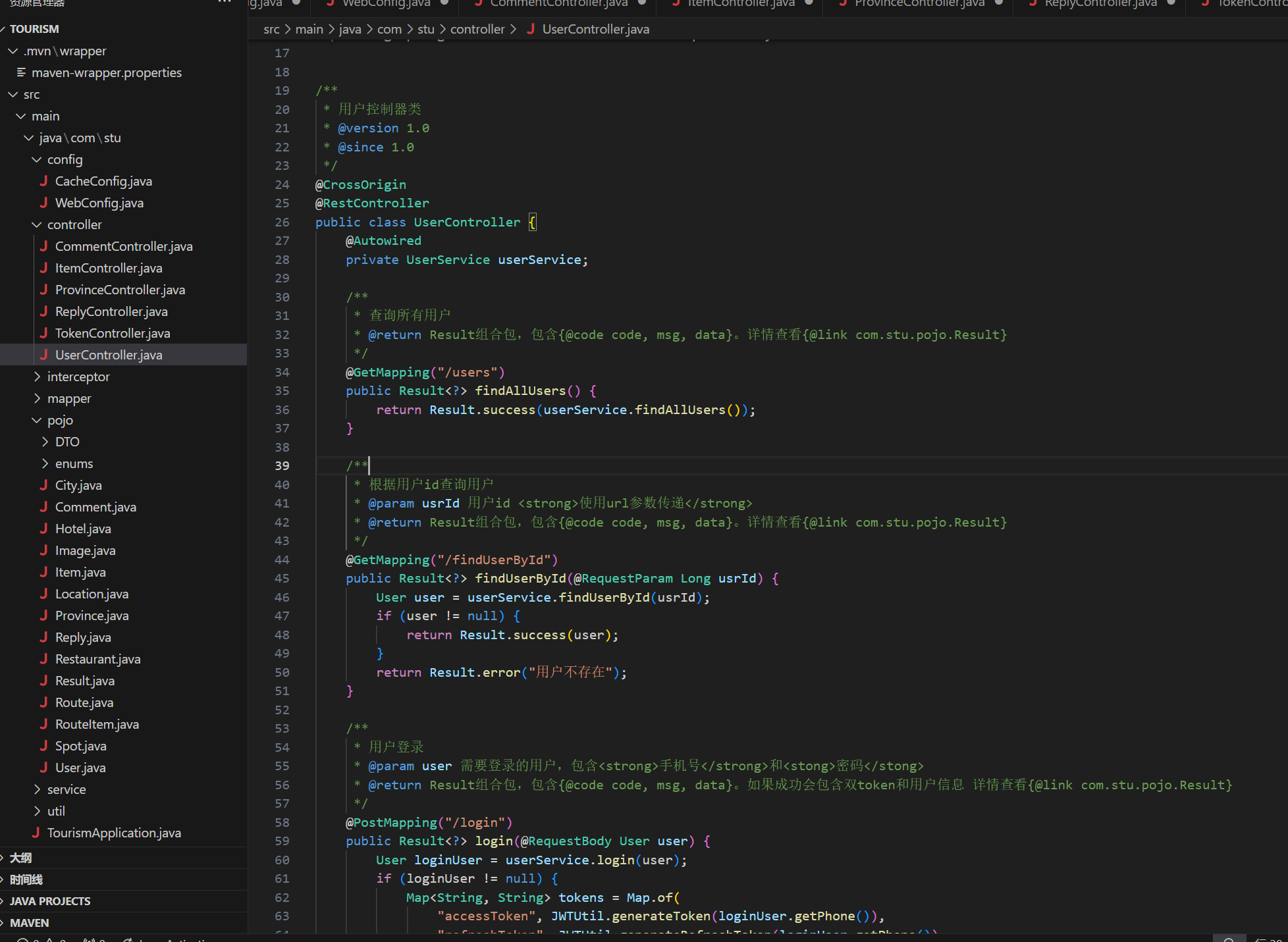Click the Java icon in the UserController.java breadcrumb
This screenshot has width=1288, height=942.
click(x=531, y=29)
